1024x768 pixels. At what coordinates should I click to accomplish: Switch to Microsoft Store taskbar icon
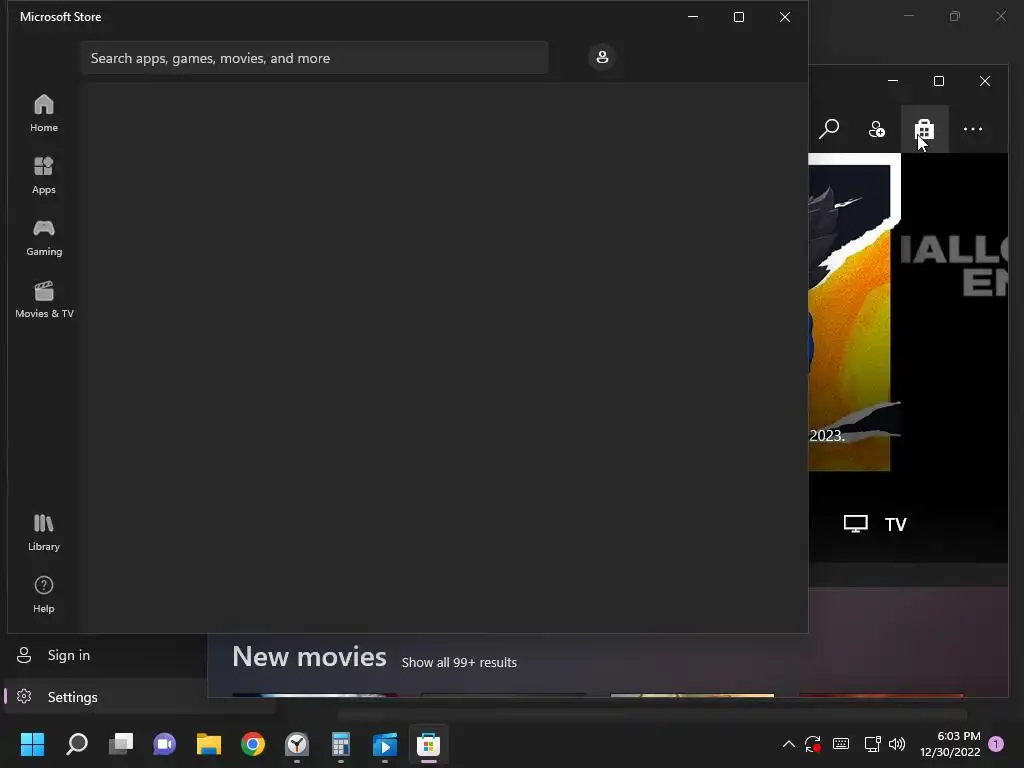point(429,744)
